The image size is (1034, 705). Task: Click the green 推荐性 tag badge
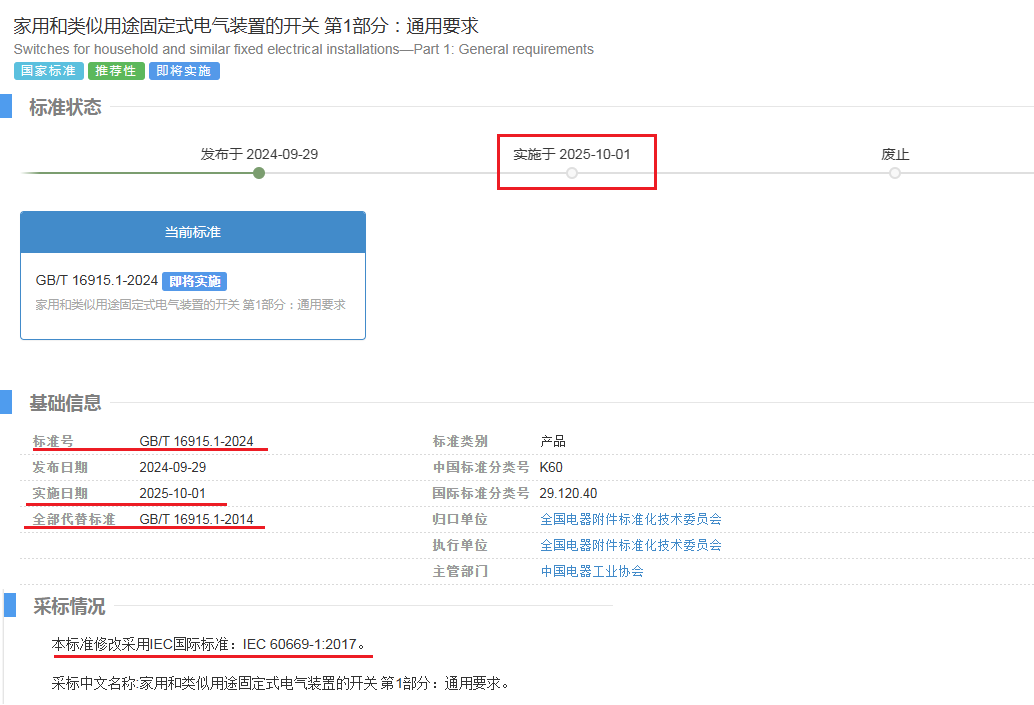[116, 71]
